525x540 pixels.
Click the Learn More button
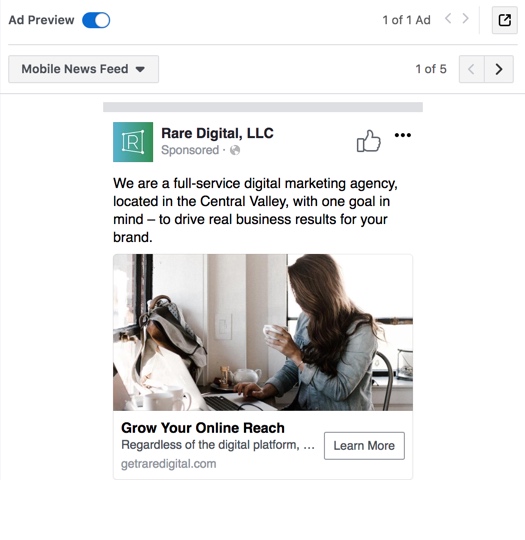tap(364, 446)
